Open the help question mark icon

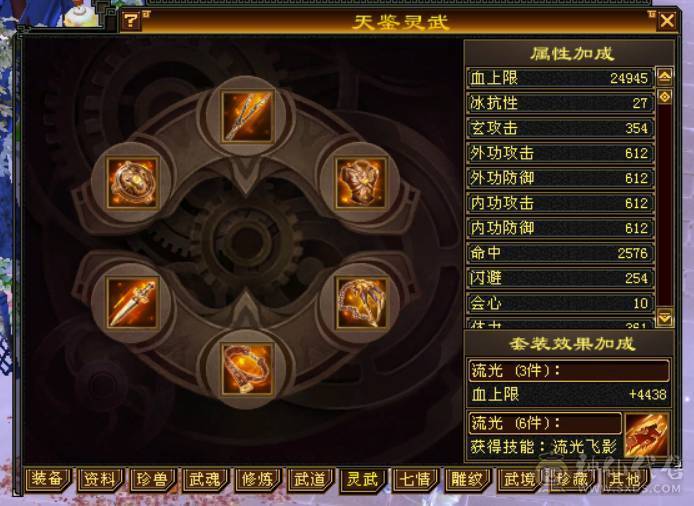131,20
